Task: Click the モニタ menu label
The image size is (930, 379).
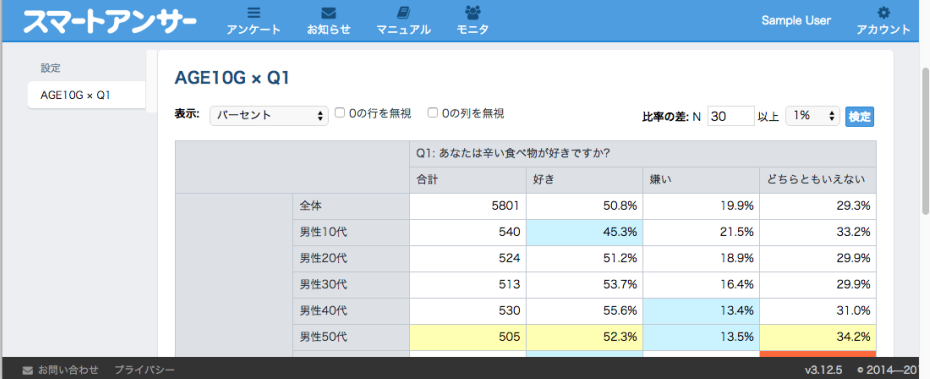Action: pos(473,30)
